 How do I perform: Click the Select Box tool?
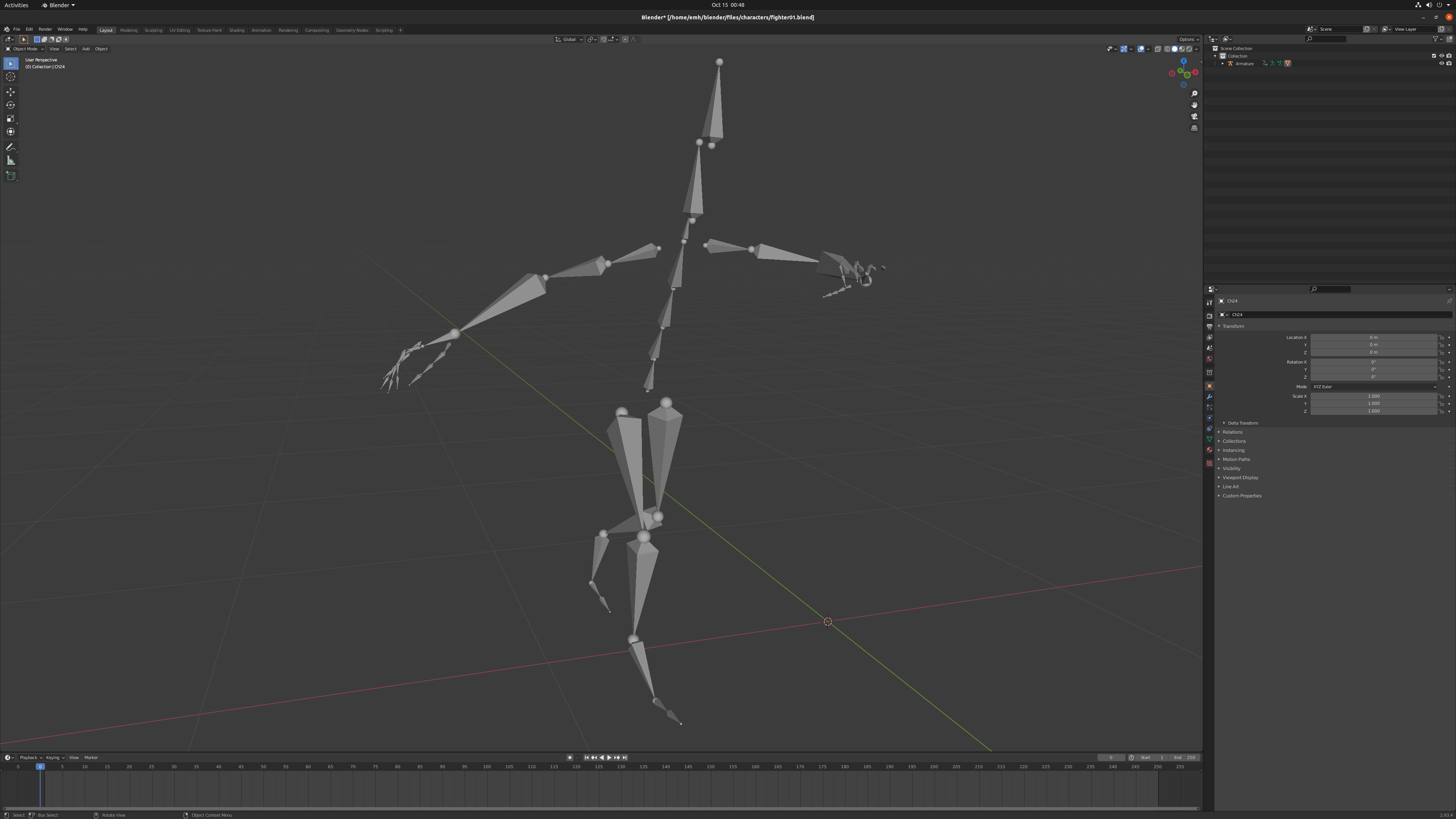pyautogui.click(x=11, y=63)
